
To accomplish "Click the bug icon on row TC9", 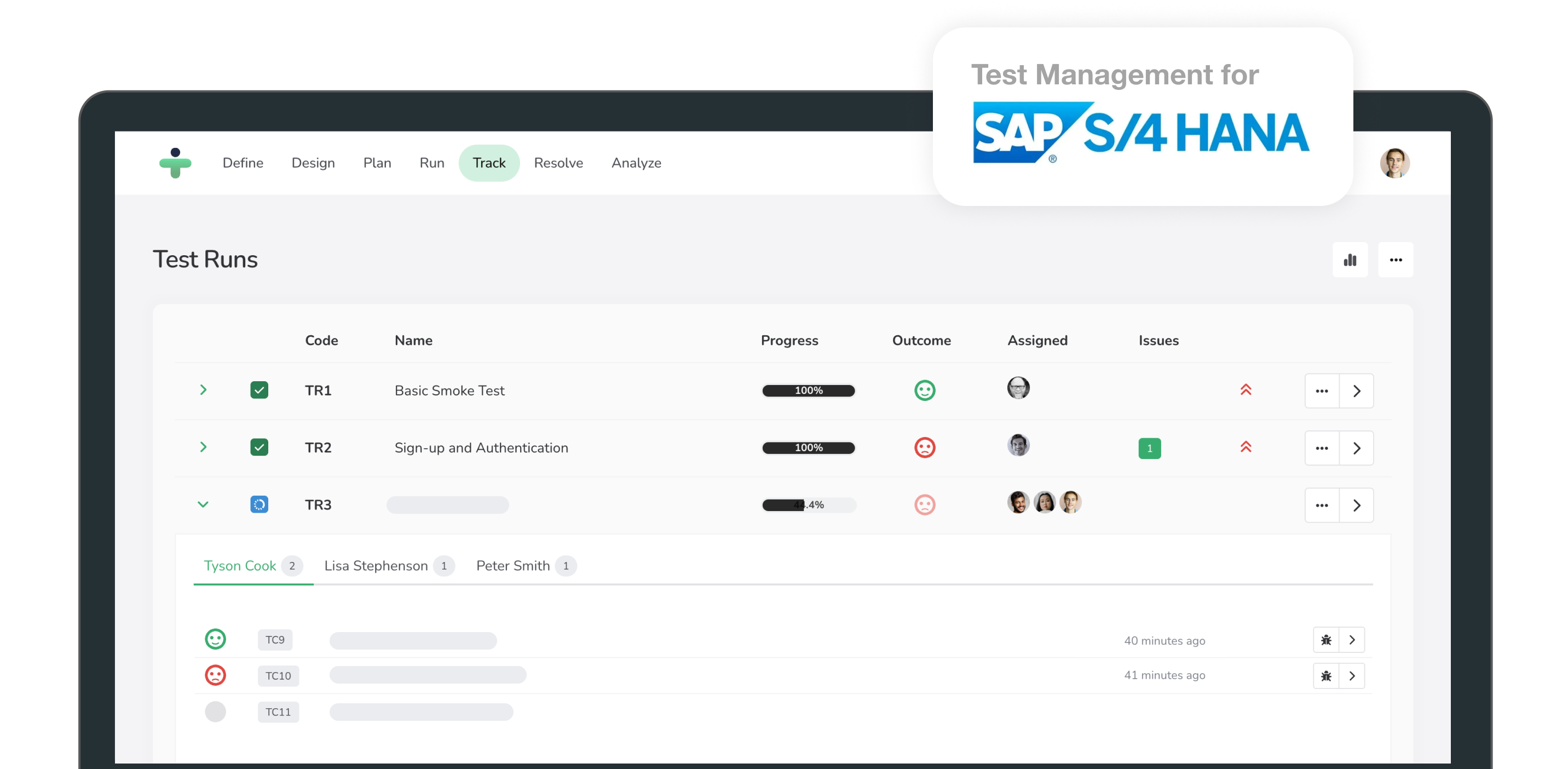I will [1326, 640].
